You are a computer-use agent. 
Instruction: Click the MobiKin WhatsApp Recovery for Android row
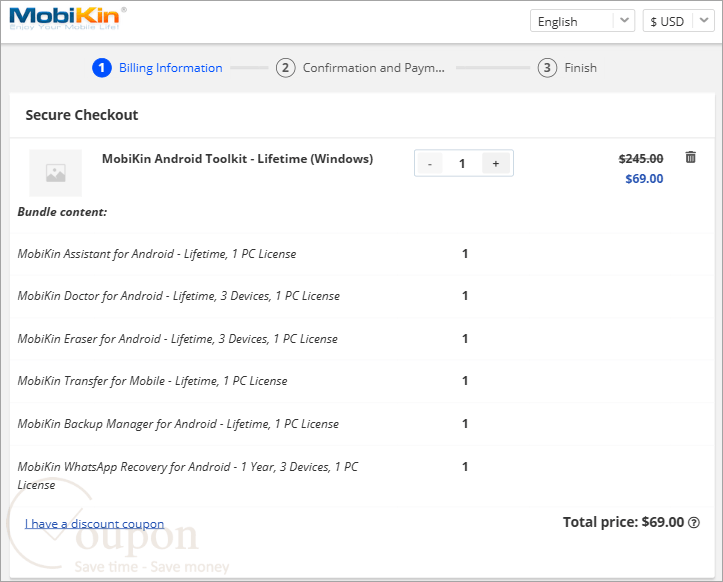(x=362, y=476)
